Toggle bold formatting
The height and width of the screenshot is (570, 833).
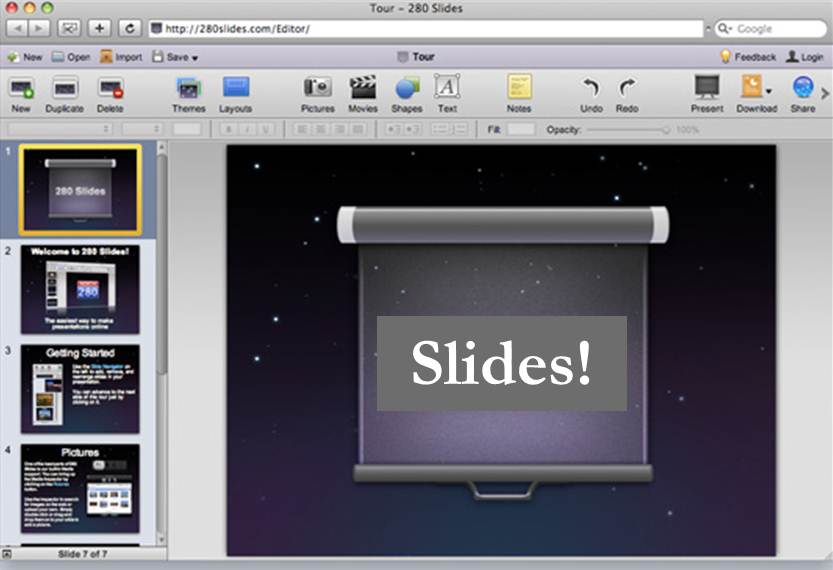click(x=229, y=129)
